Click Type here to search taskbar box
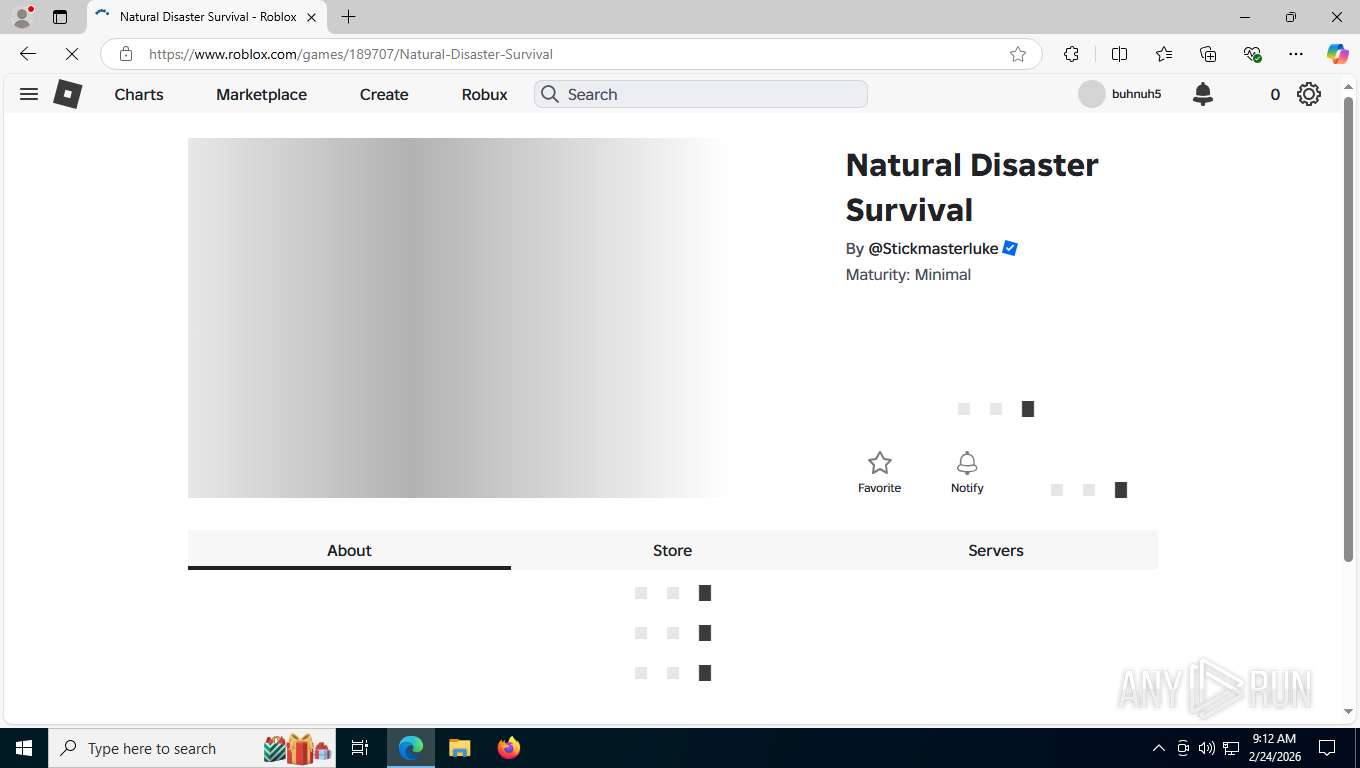This screenshot has width=1360, height=768. [x=193, y=748]
